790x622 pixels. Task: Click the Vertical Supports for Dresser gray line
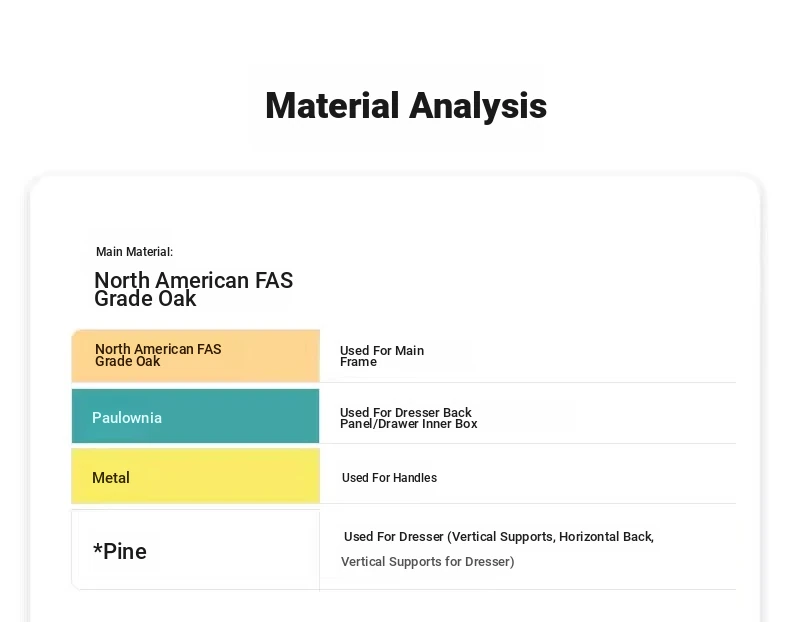tap(428, 562)
